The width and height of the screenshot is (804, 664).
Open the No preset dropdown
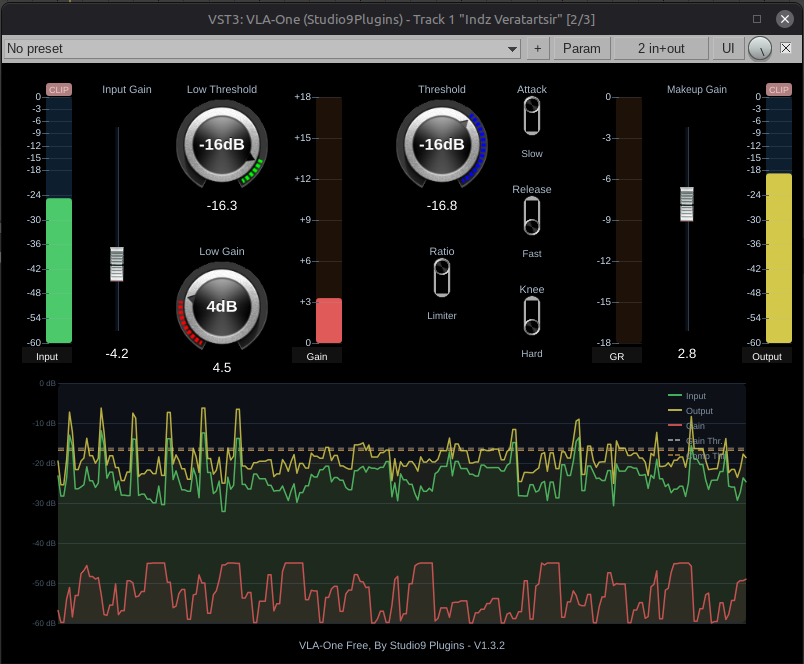[x=262, y=49]
